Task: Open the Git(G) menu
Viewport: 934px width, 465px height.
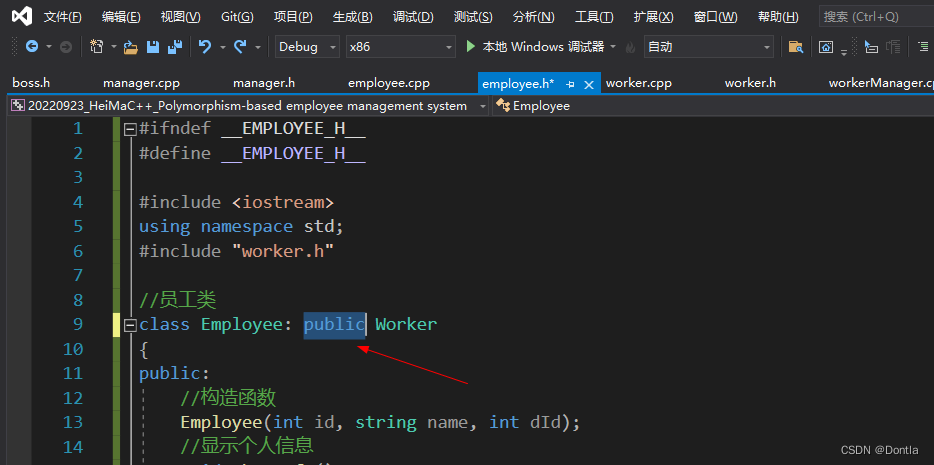Action: click(237, 17)
